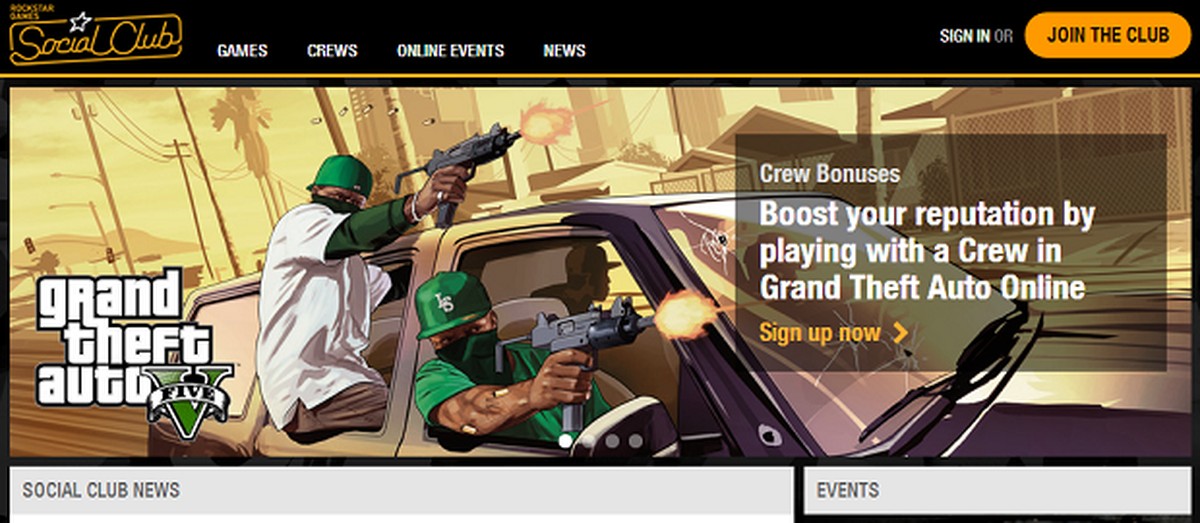Click the Join The Club button
This screenshot has height=523, width=1200.
(1108, 35)
